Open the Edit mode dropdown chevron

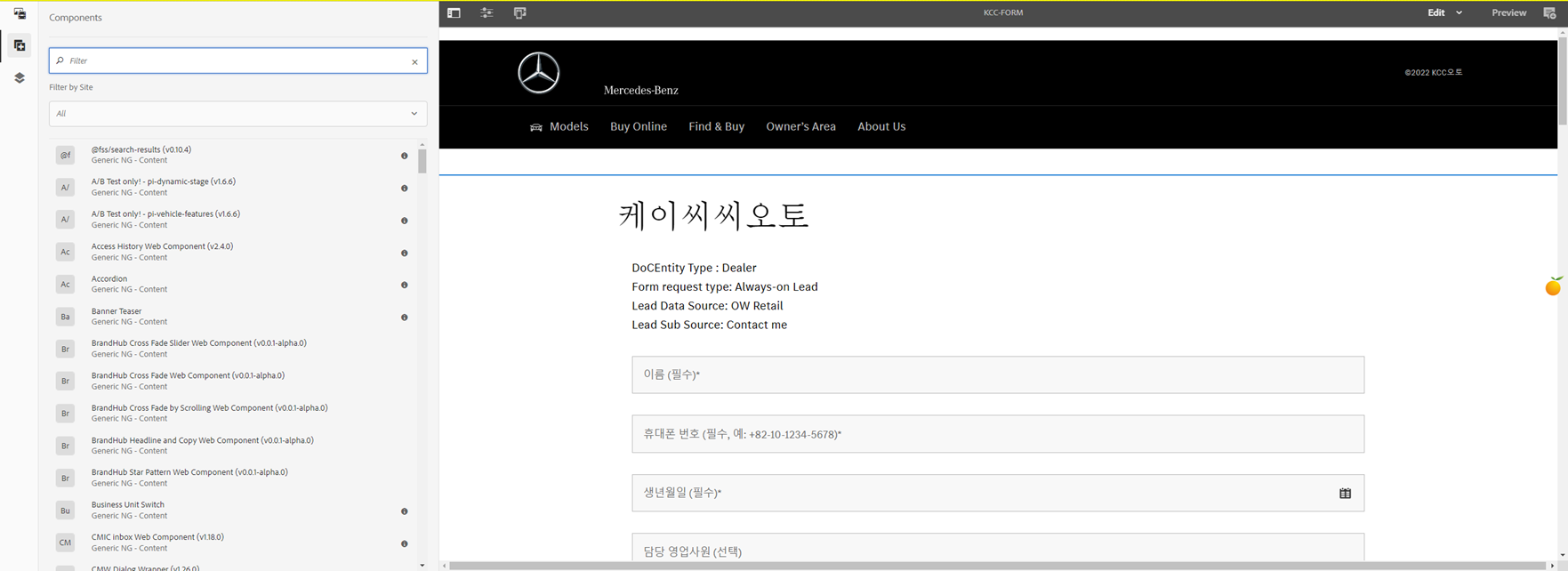1459,12
